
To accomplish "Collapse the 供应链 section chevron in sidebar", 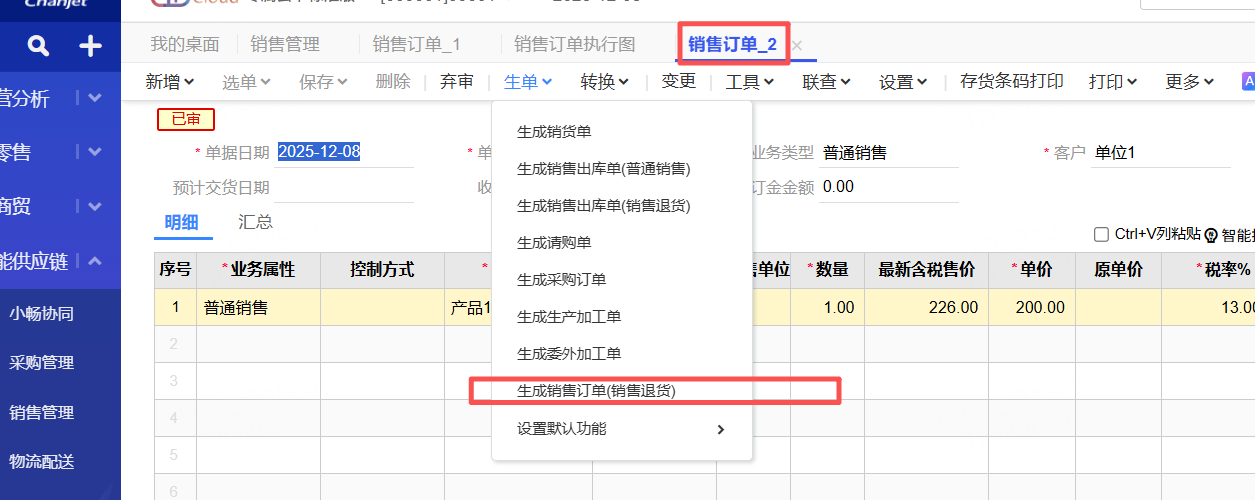I will point(95,261).
